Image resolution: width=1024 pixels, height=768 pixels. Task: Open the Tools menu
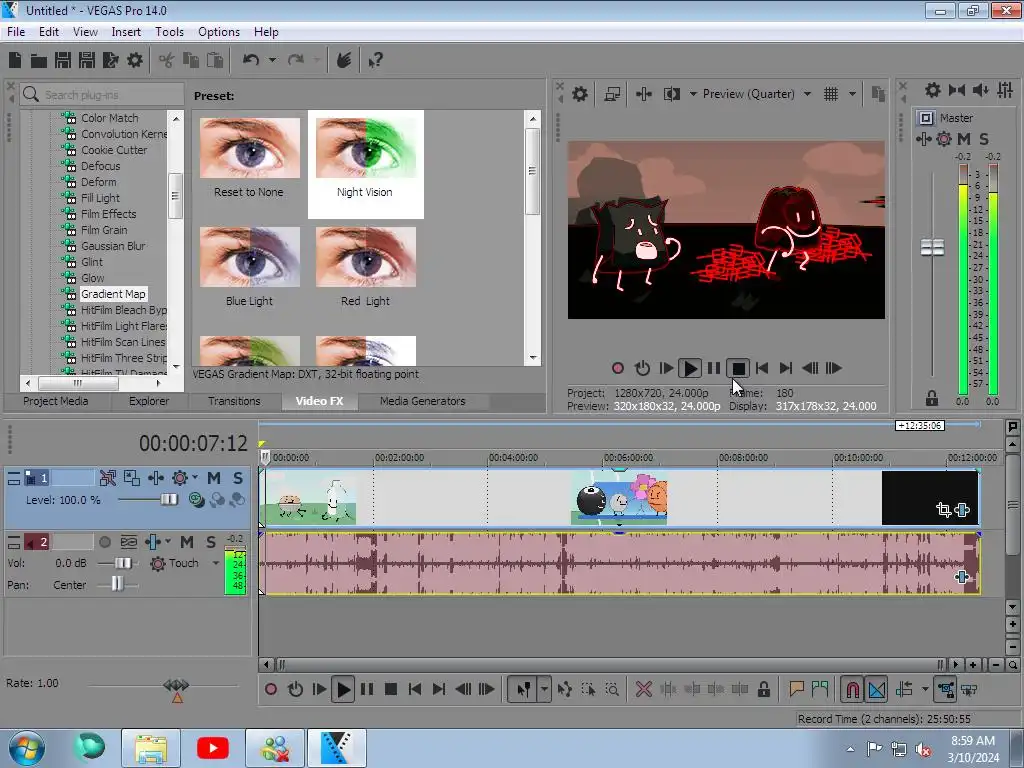(169, 32)
